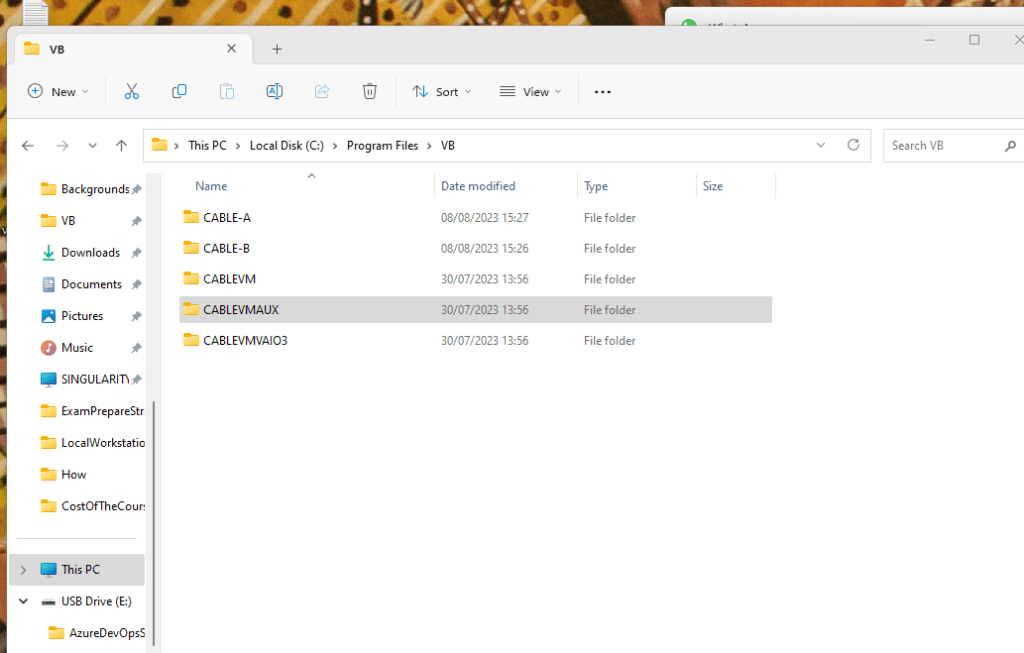Unpin Backgrounds via its pin icon
This screenshot has width=1024, height=653.
136,189
